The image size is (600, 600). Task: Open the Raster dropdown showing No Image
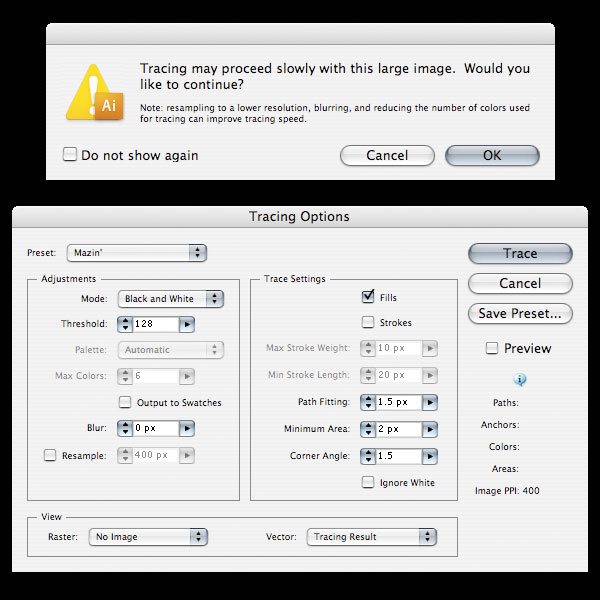[148, 537]
